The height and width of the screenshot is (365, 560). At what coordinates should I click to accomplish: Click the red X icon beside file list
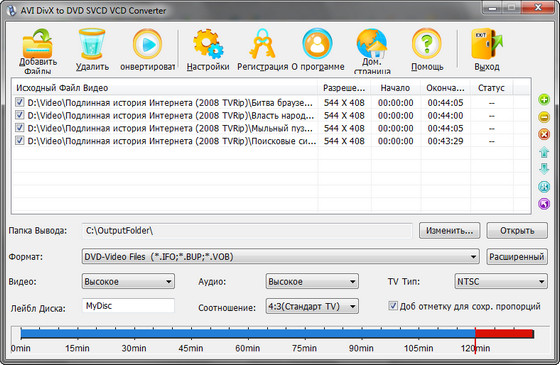pos(544,134)
